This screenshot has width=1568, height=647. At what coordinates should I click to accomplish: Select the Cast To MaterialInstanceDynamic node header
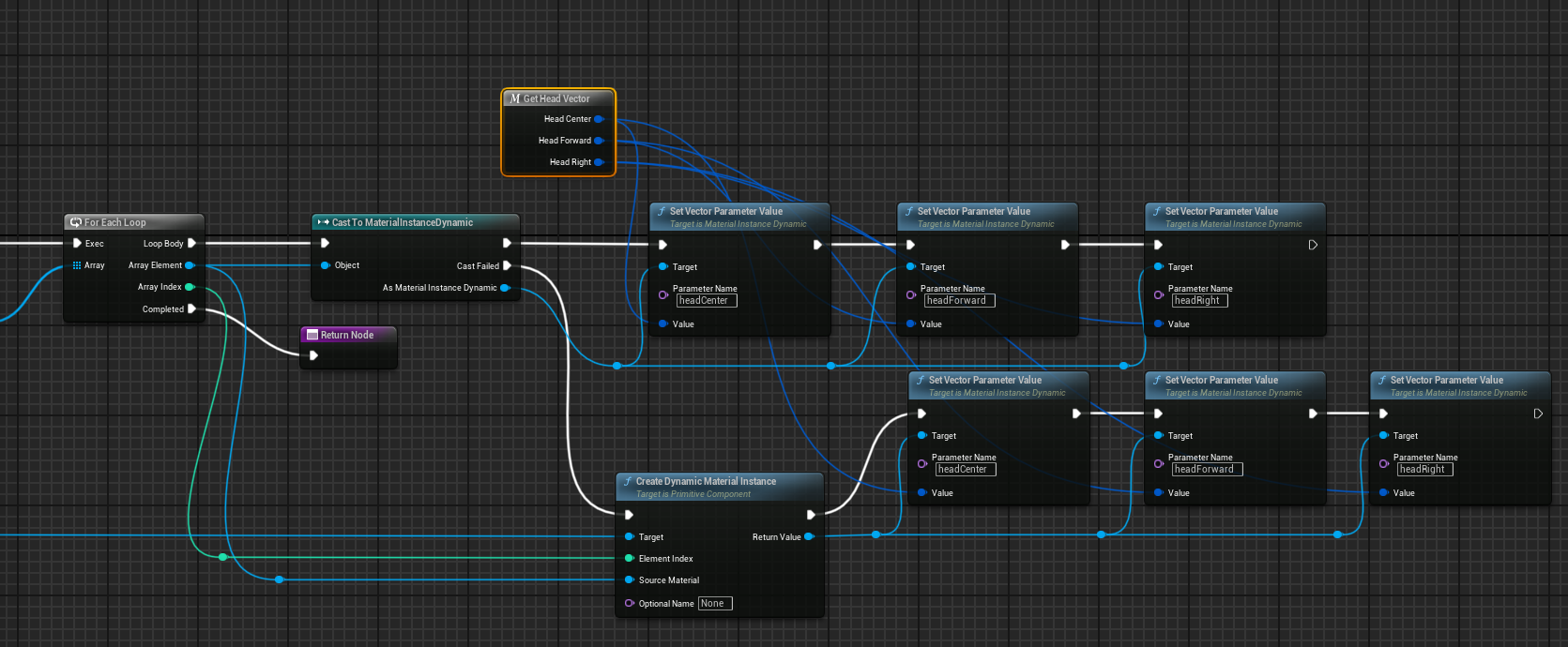tap(403, 222)
